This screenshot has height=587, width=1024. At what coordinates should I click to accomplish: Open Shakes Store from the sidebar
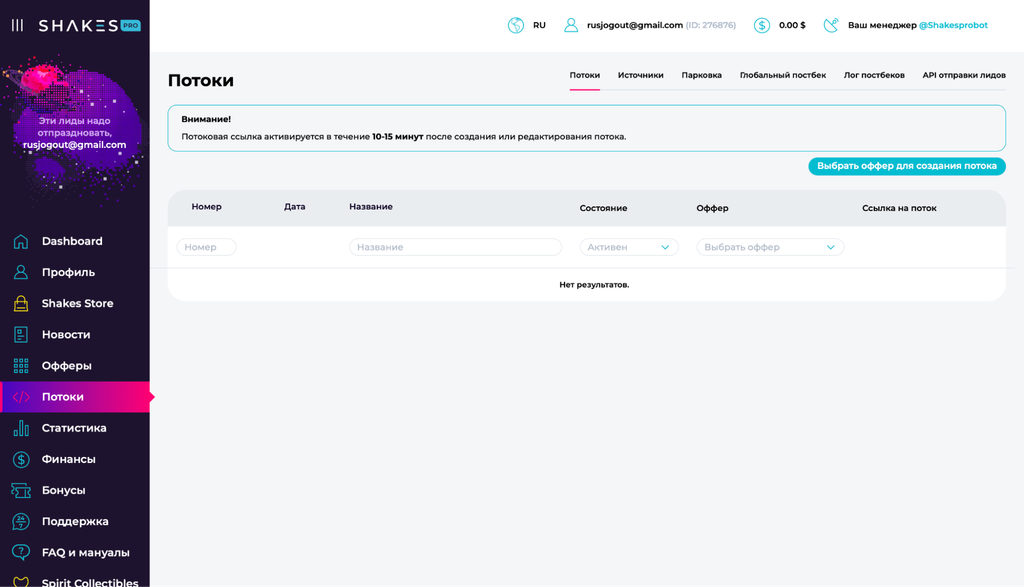(x=77, y=304)
